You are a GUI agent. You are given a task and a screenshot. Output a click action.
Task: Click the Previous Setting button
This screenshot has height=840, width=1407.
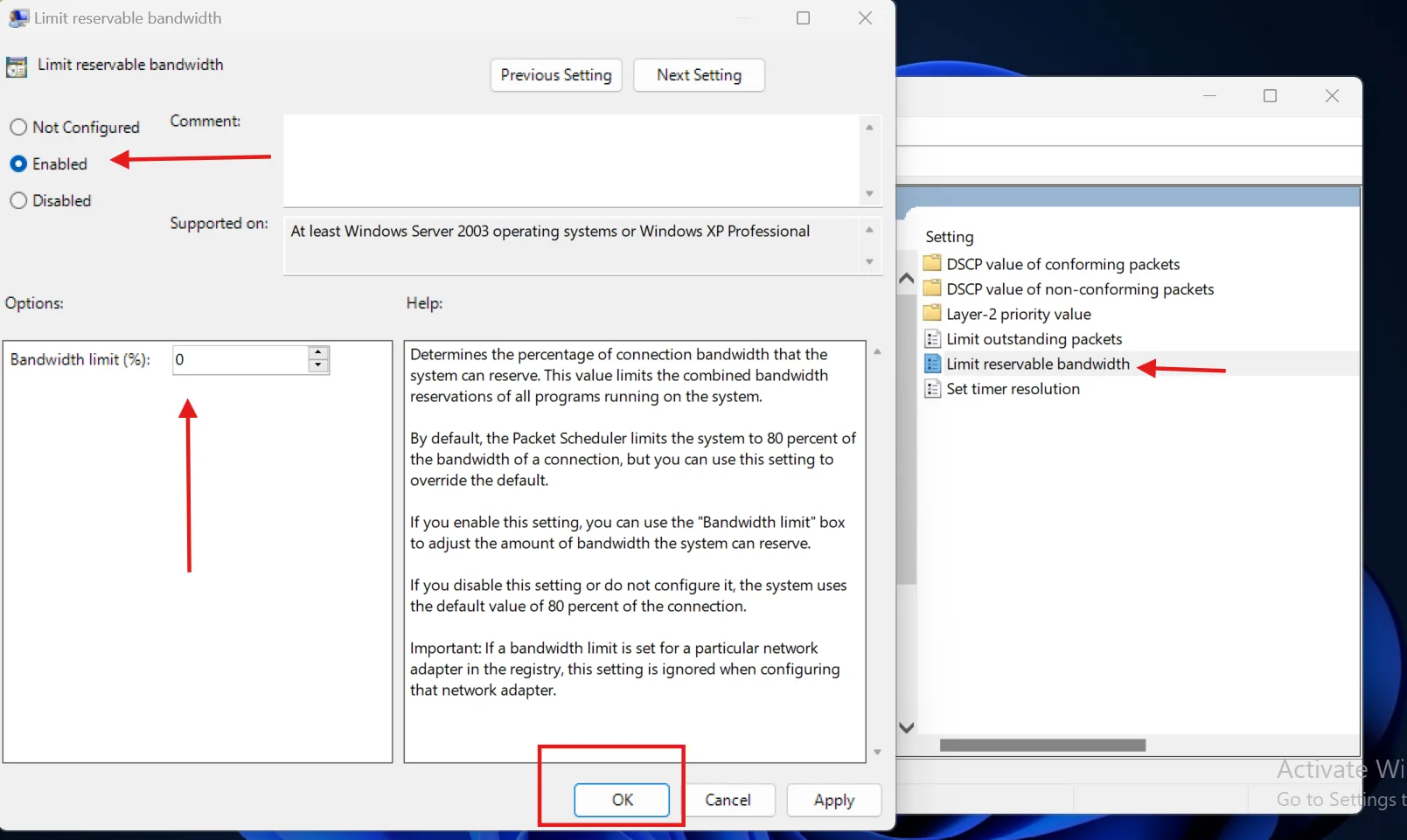[x=556, y=75]
